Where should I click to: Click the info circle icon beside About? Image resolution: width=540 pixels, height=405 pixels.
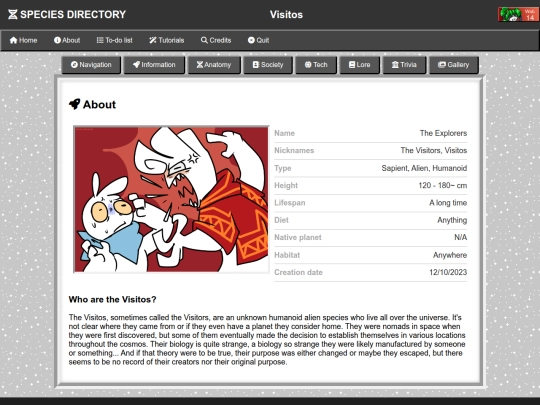click(57, 40)
